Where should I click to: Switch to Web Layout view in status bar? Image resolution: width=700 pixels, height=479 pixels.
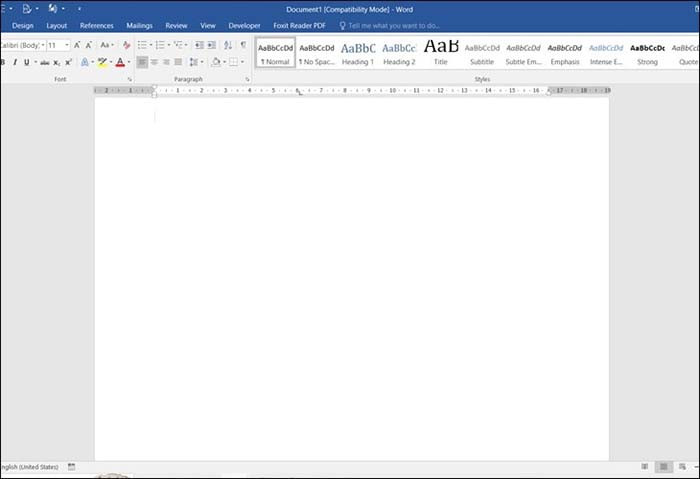(682, 467)
